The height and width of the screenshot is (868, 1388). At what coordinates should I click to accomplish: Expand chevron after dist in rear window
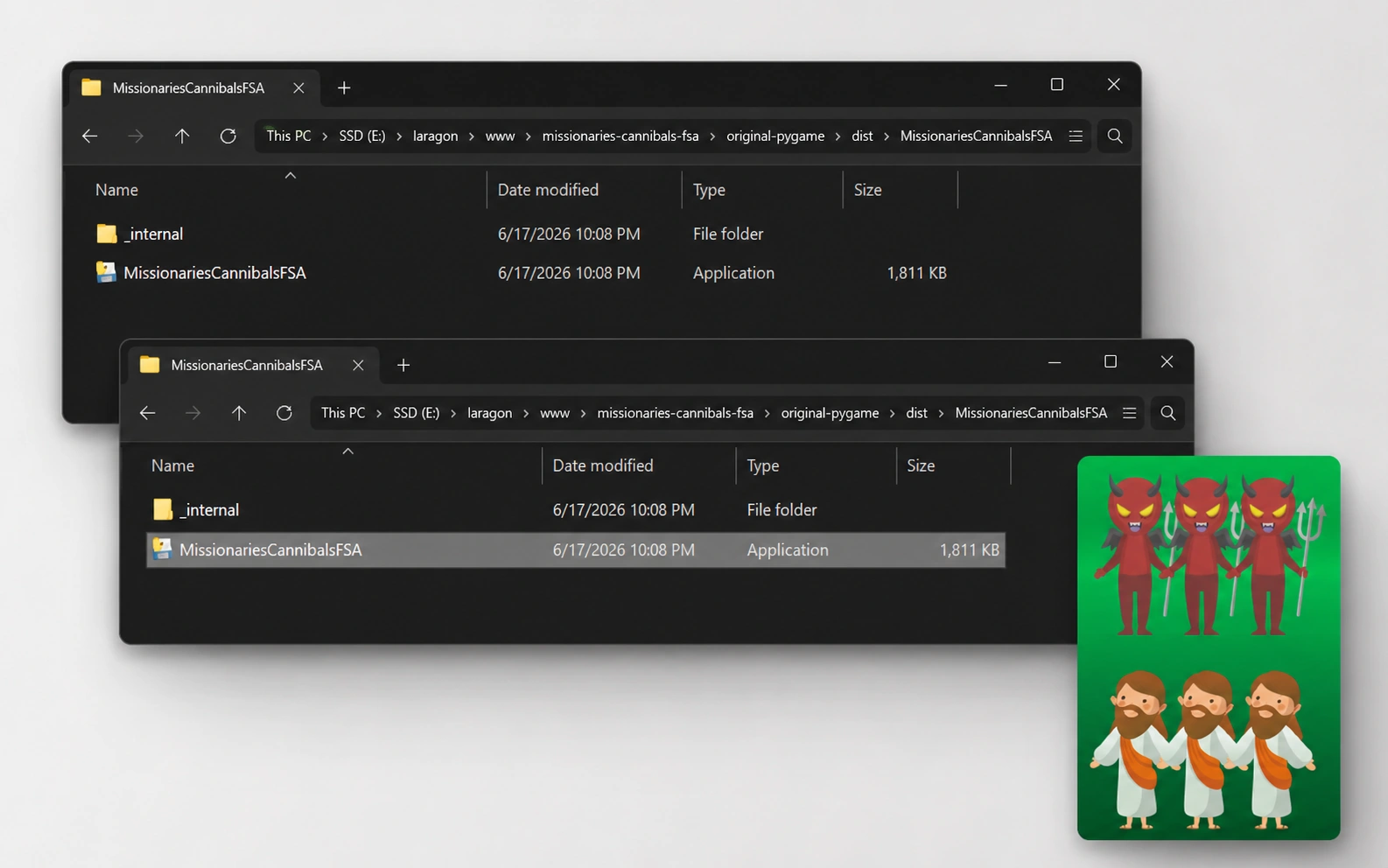tap(887, 136)
